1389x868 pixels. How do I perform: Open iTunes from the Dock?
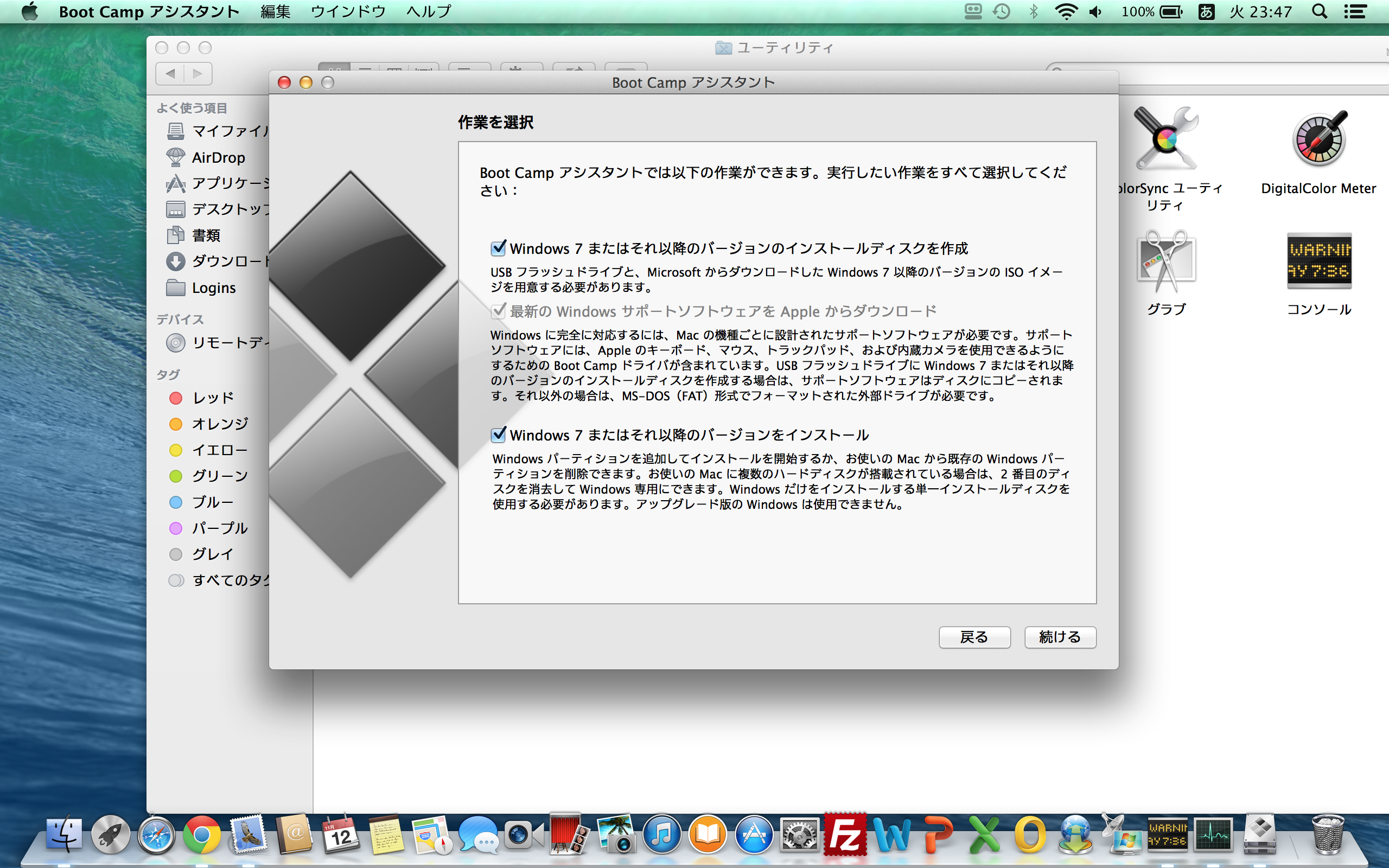[x=662, y=835]
